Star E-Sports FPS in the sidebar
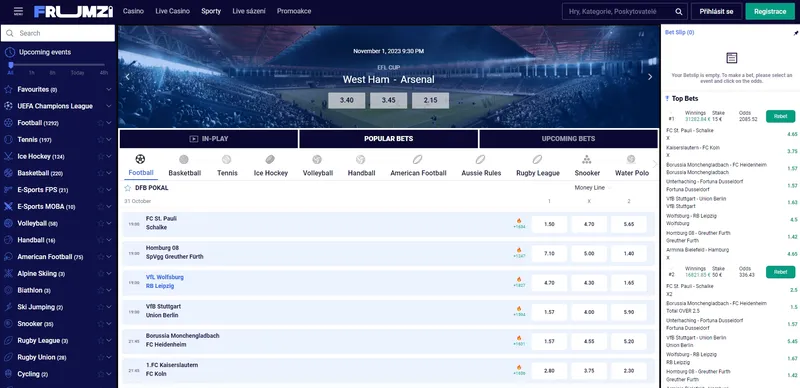 click(x=101, y=190)
